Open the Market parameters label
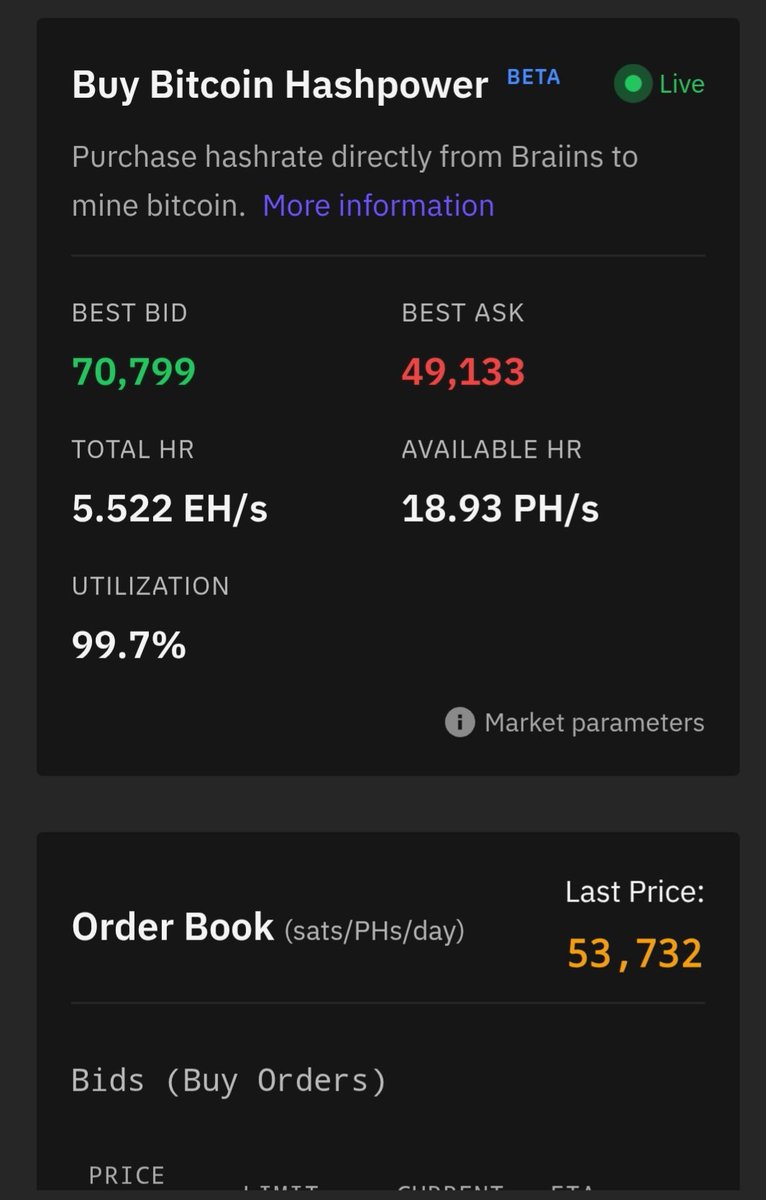 pyautogui.click(x=594, y=722)
